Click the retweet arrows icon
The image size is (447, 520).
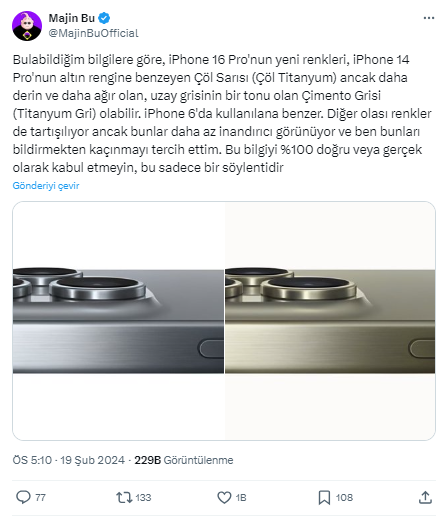124,498
